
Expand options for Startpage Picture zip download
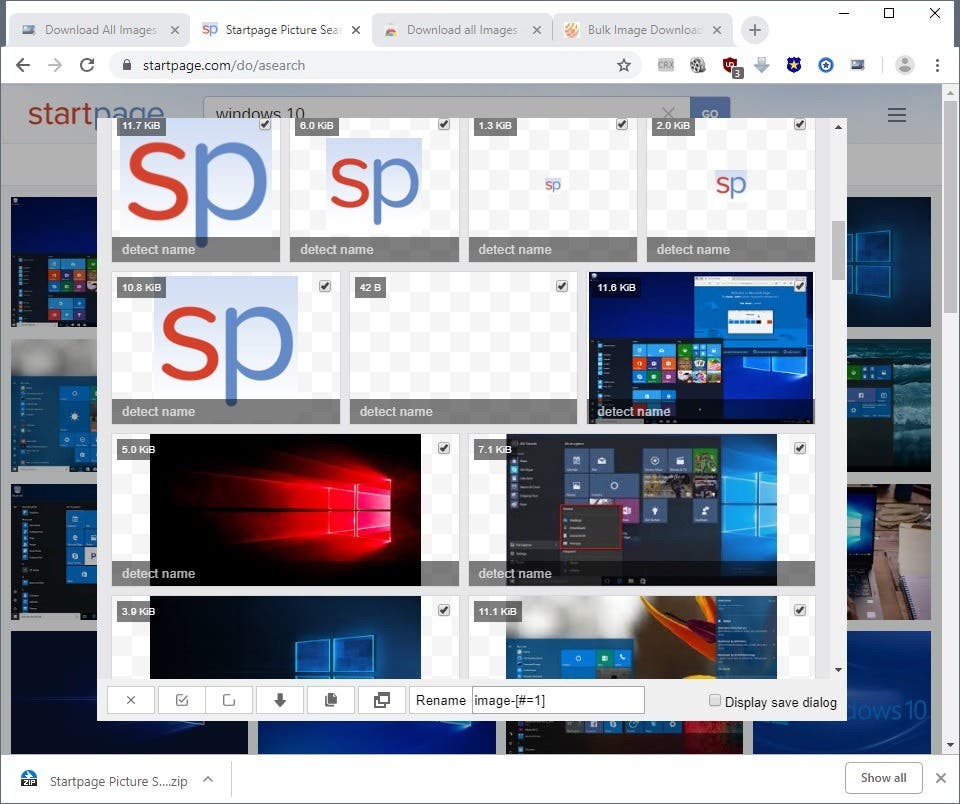pyautogui.click(x=208, y=780)
